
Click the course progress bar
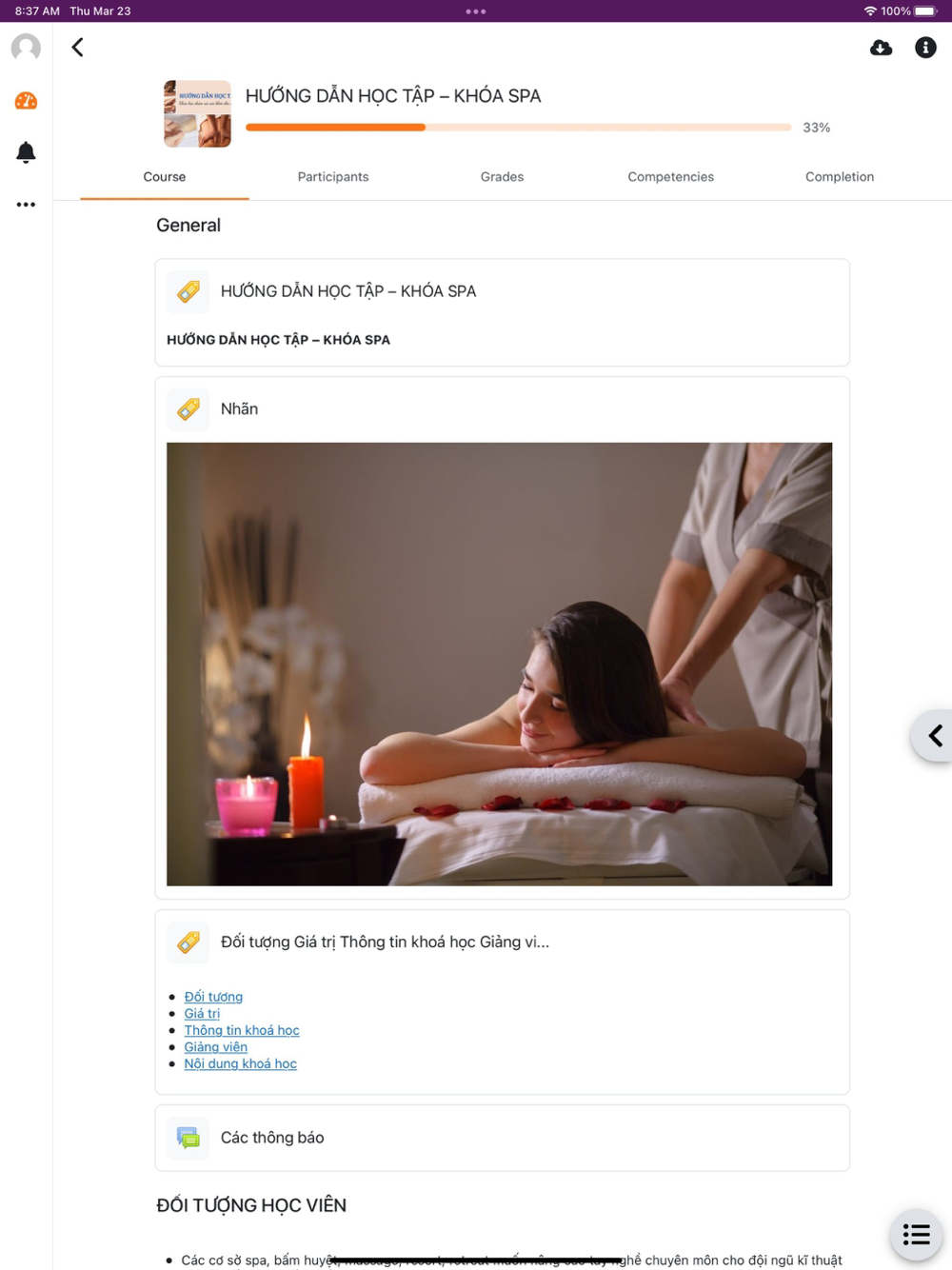518,128
